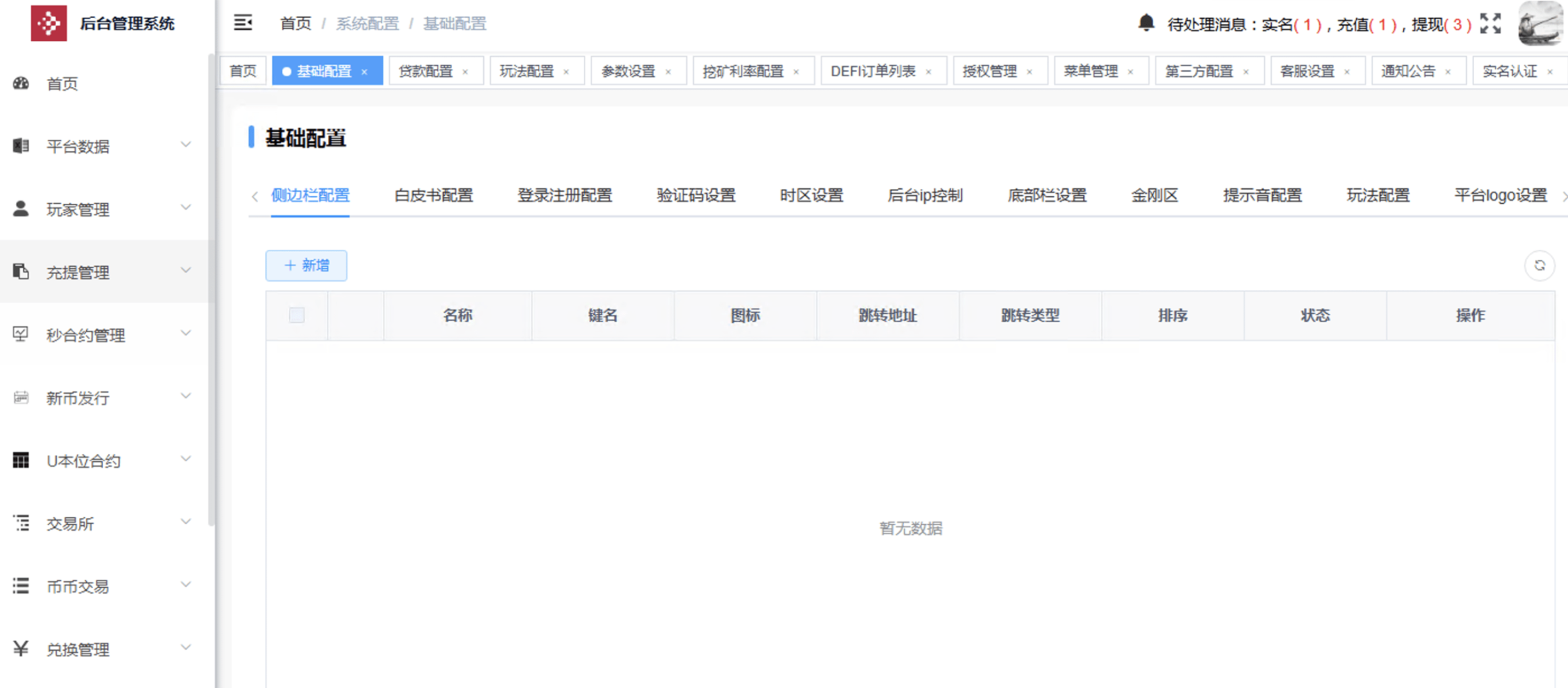Toggle the sidebar collapse hamburger icon
This screenshot has width=1568, height=688.
coord(243,23)
